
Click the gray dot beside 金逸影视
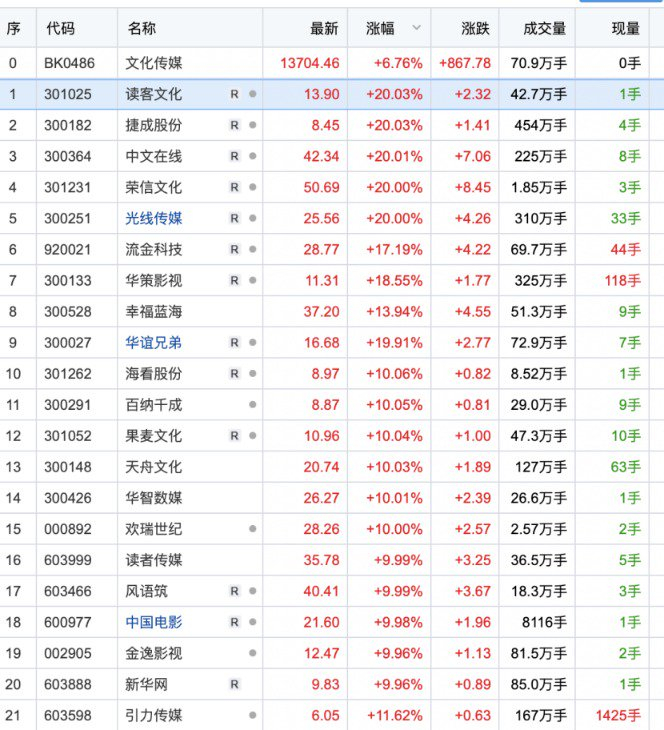252,653
